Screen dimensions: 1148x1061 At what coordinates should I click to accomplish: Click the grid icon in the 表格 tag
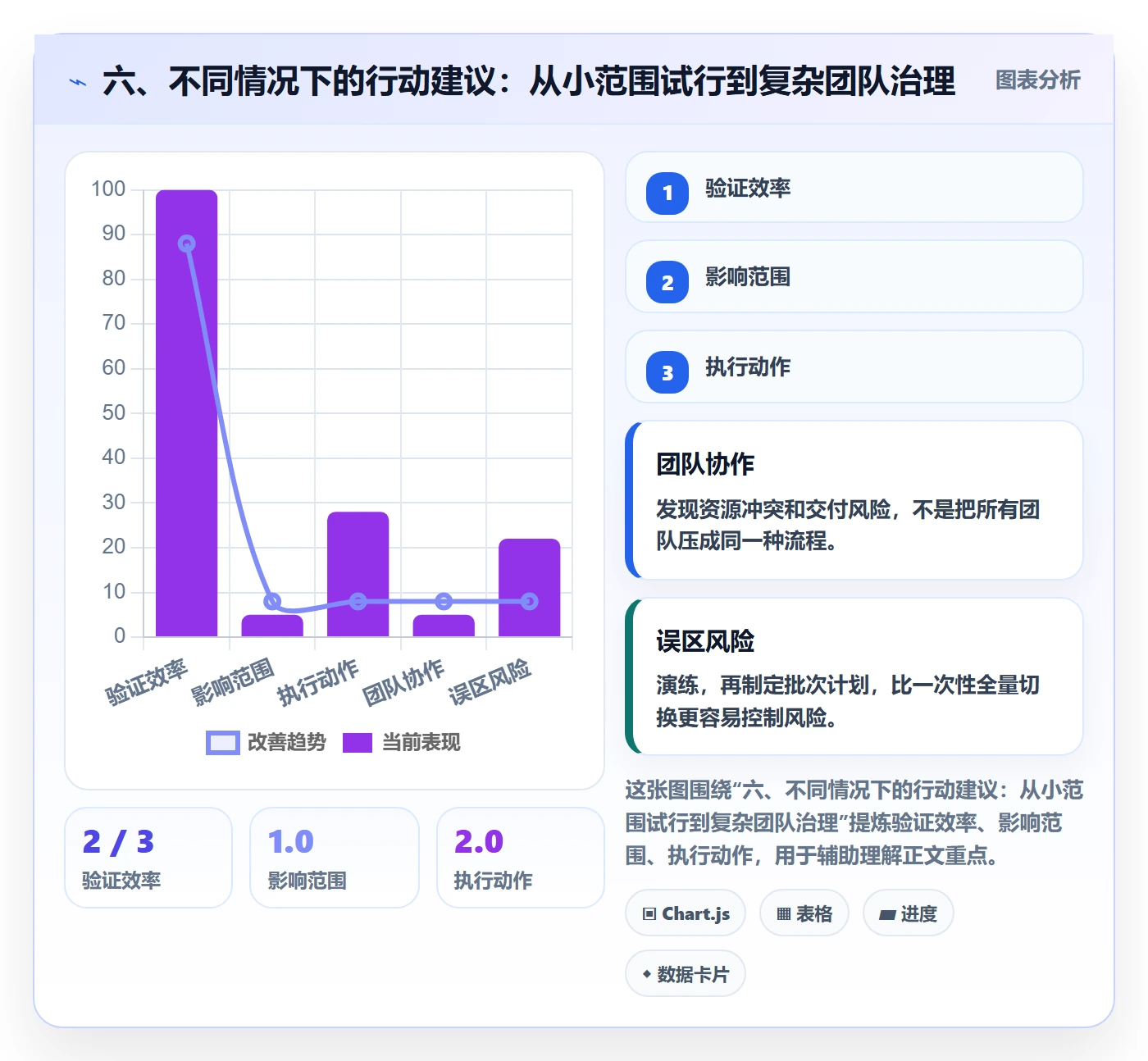pos(784,913)
